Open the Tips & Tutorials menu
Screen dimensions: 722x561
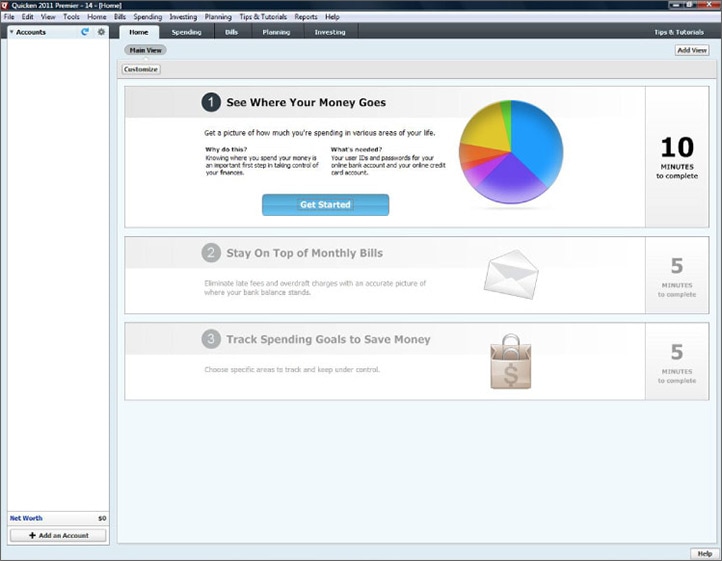click(x=263, y=17)
